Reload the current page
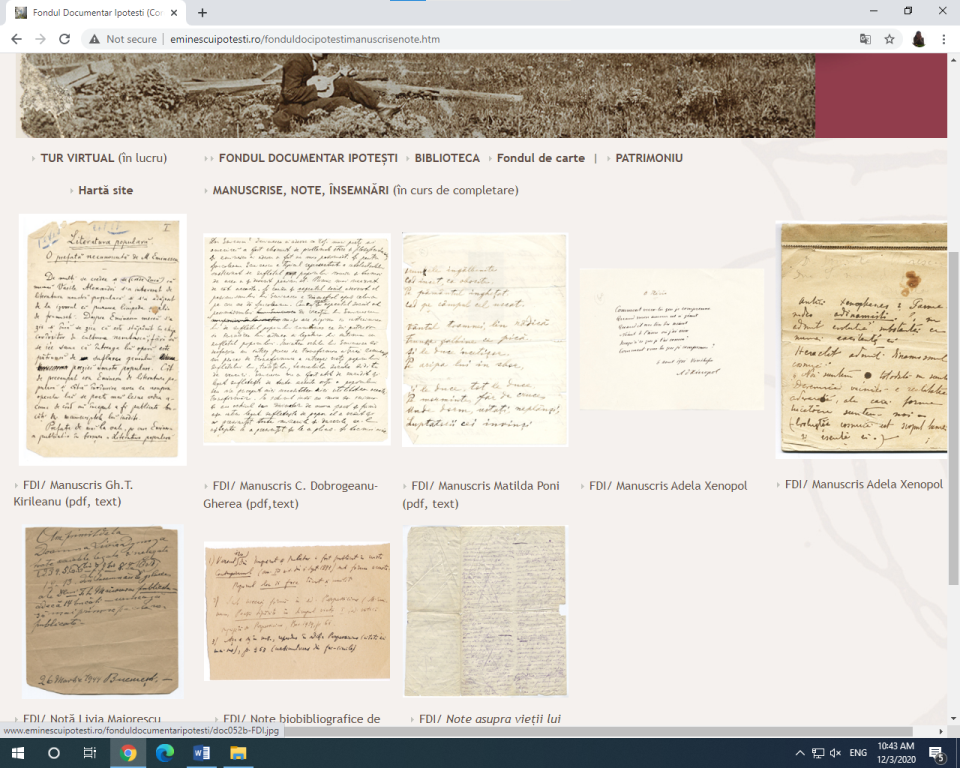960x768 pixels. coord(65,39)
